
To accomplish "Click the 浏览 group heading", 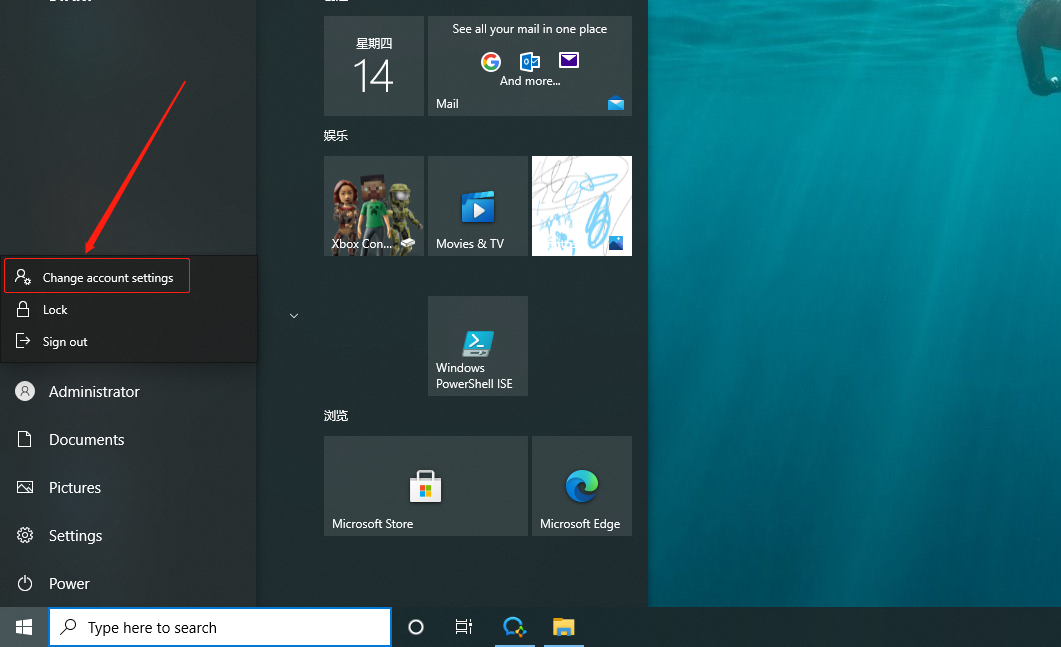I will pyautogui.click(x=336, y=416).
